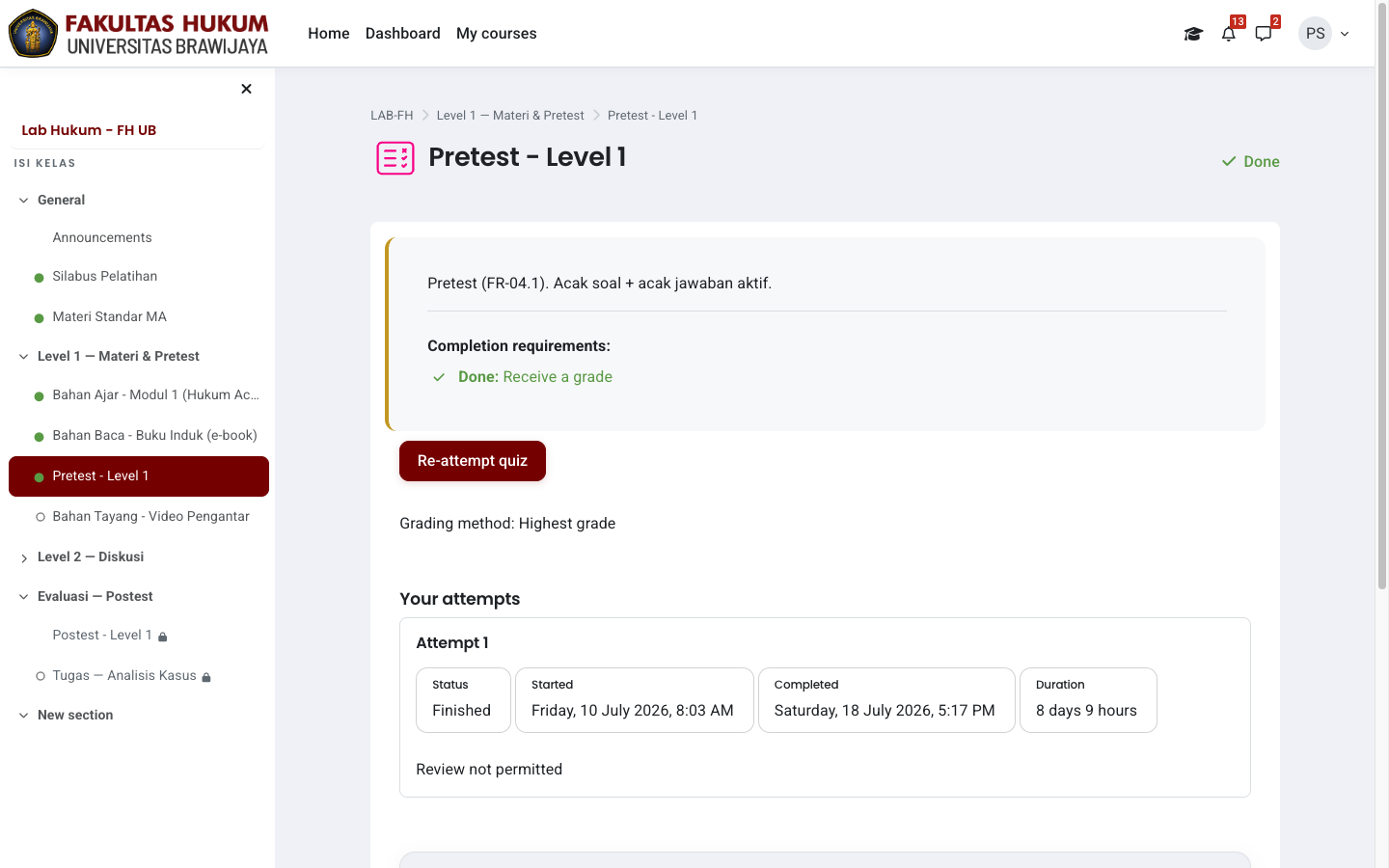
Task: Click the PS user avatar
Action: click(x=1315, y=34)
